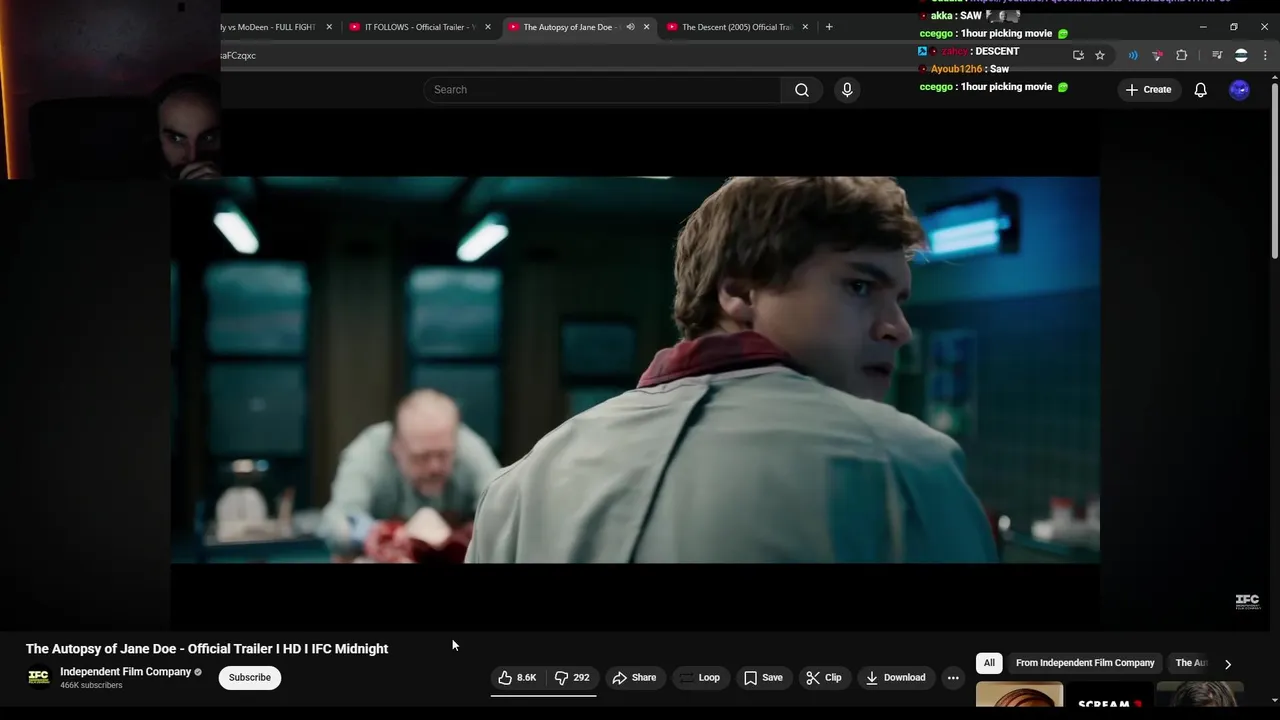Screen dimensions: 1280x720
Task: Share the Autopsy of Jane Doe trailer
Action: coord(634,678)
